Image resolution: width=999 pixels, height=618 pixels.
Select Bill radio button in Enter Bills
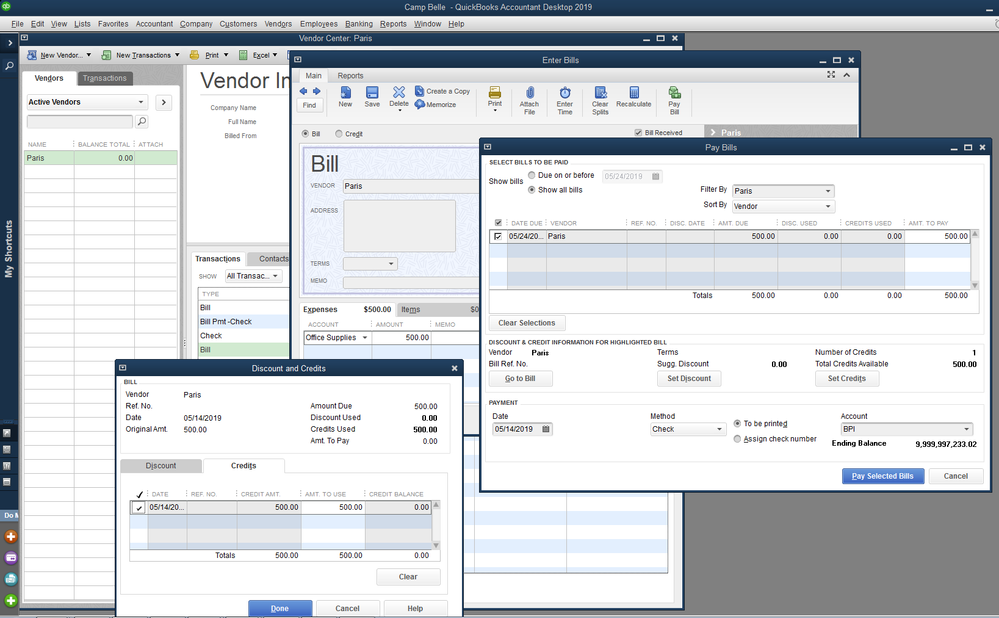[x=305, y=134]
